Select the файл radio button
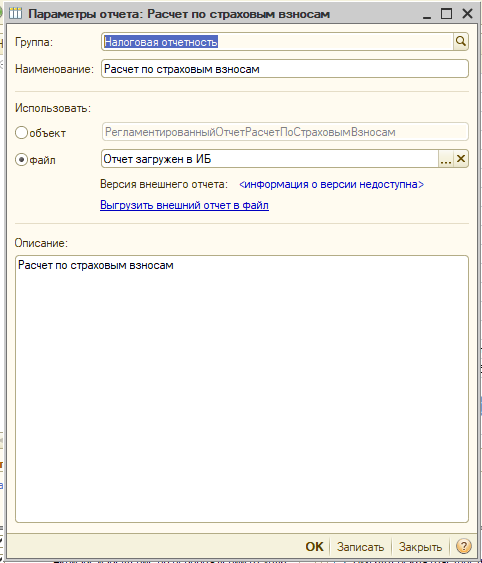Screen dimensions: 482x563 click(22, 159)
